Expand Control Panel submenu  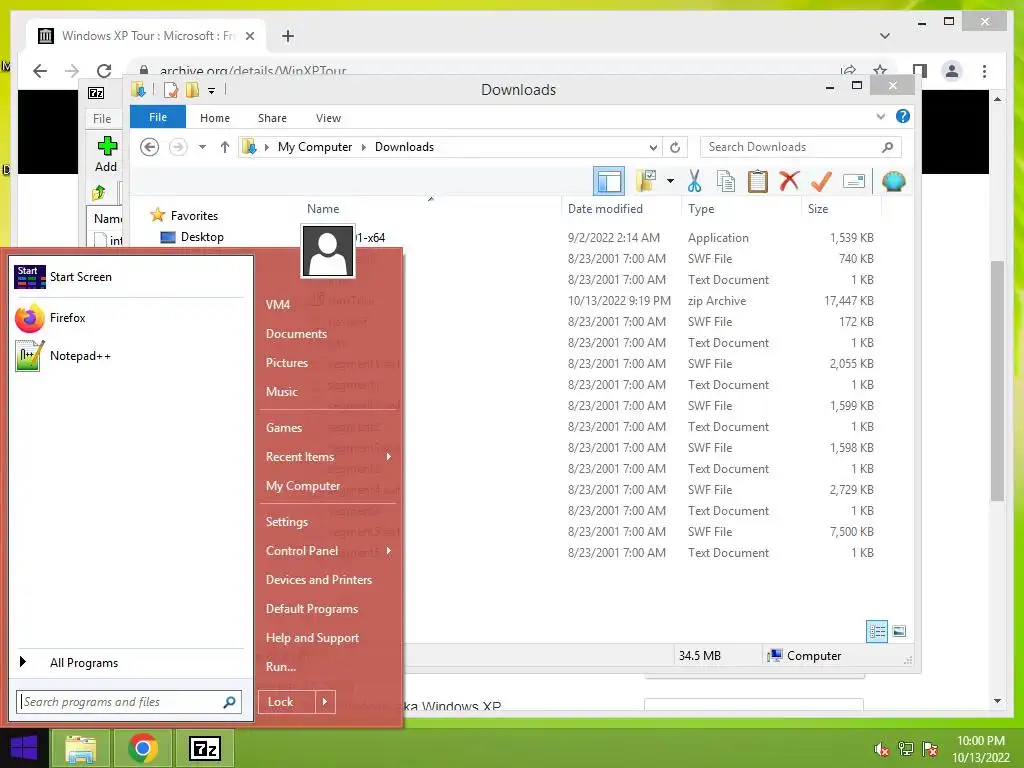tap(389, 551)
